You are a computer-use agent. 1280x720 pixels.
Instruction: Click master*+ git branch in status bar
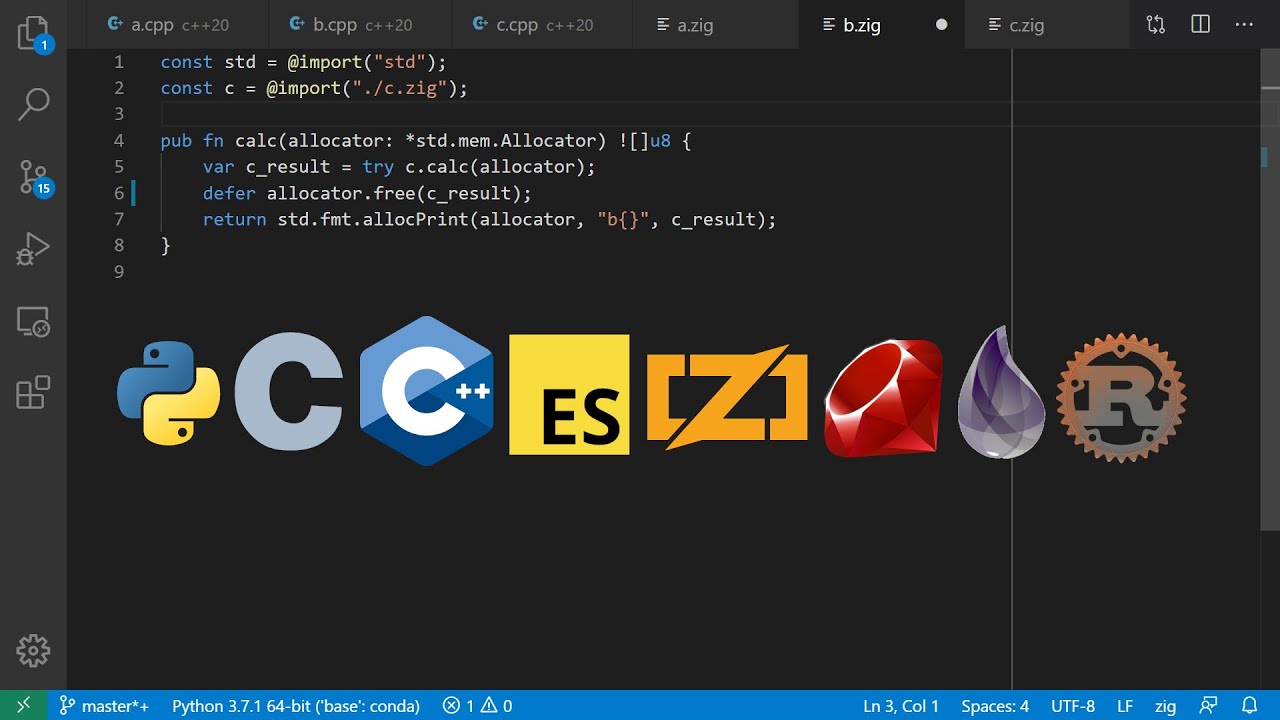click(x=104, y=706)
